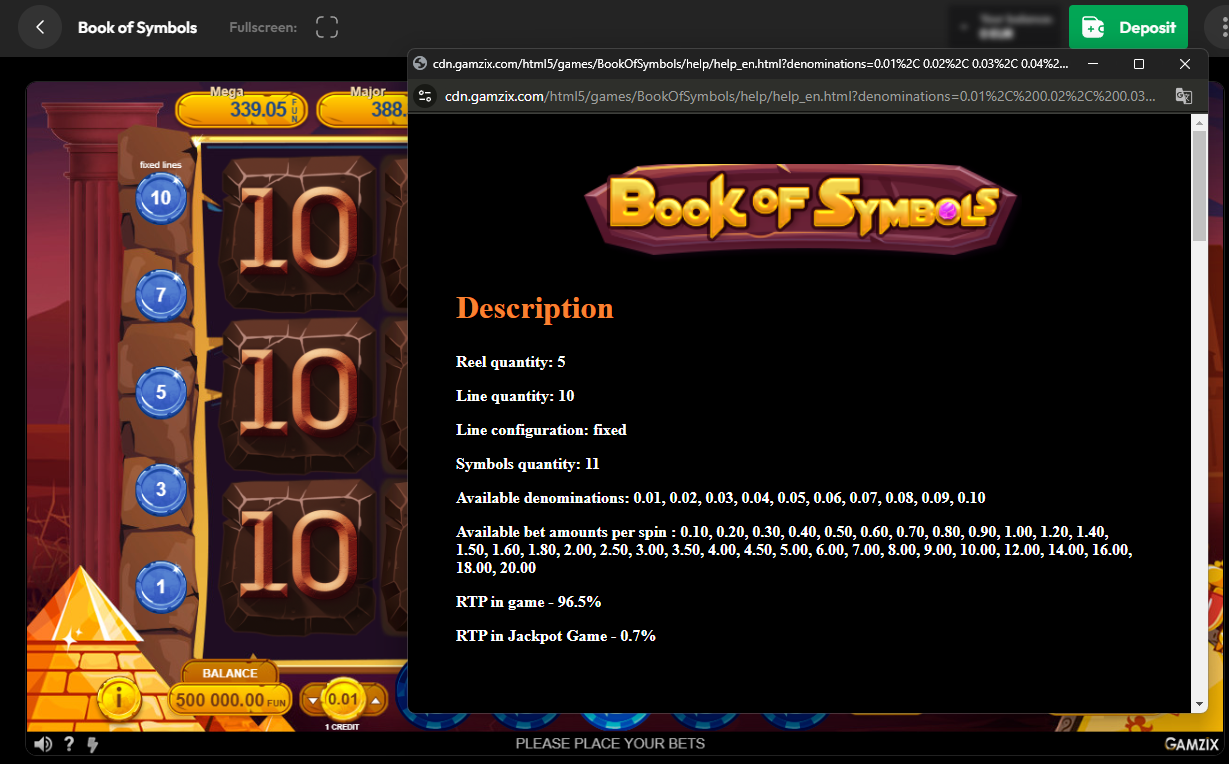The image size is (1229, 764).
Task: Click the "Available bet amounts per spin" paragraph
Action: click(x=796, y=550)
